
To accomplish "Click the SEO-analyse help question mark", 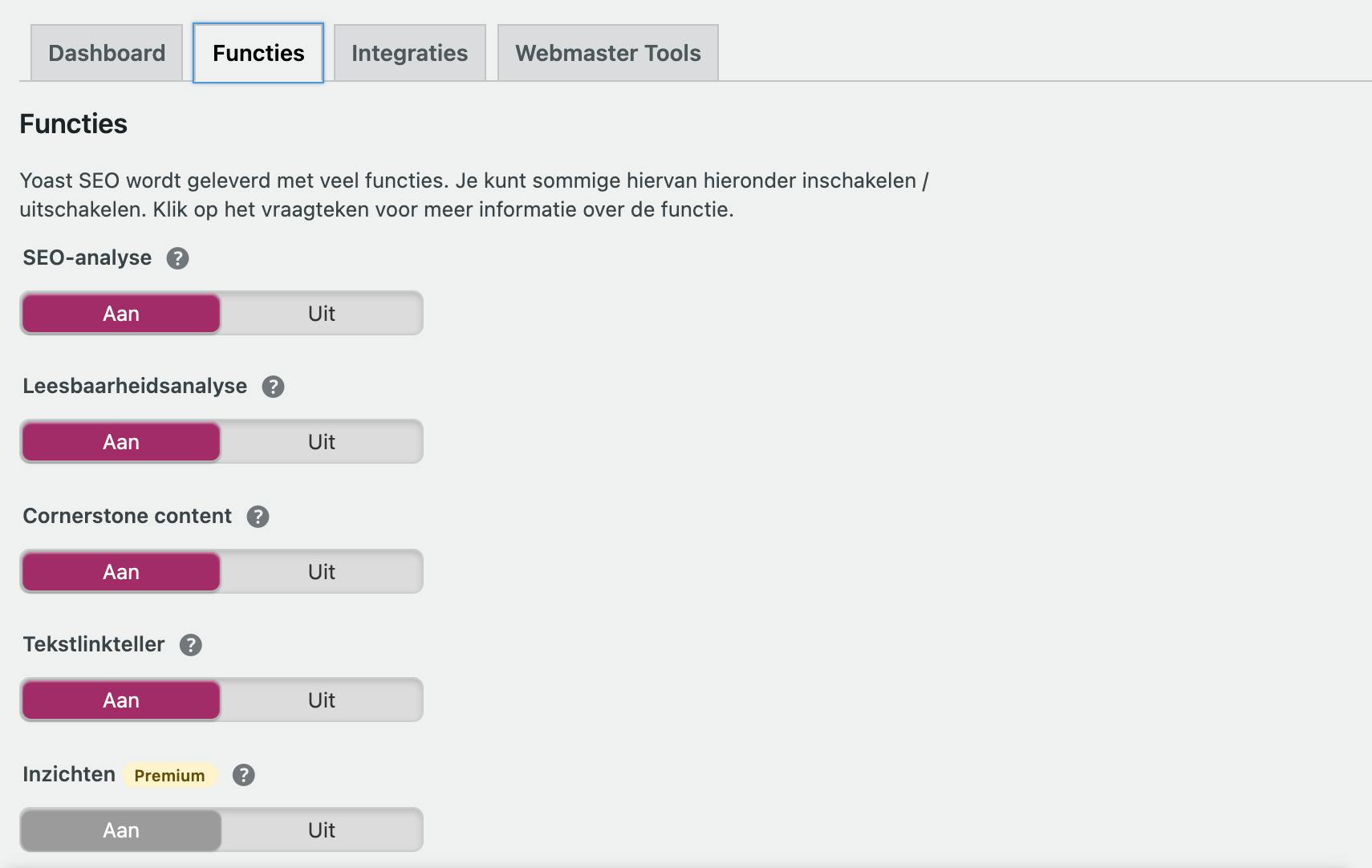I will coord(177,258).
